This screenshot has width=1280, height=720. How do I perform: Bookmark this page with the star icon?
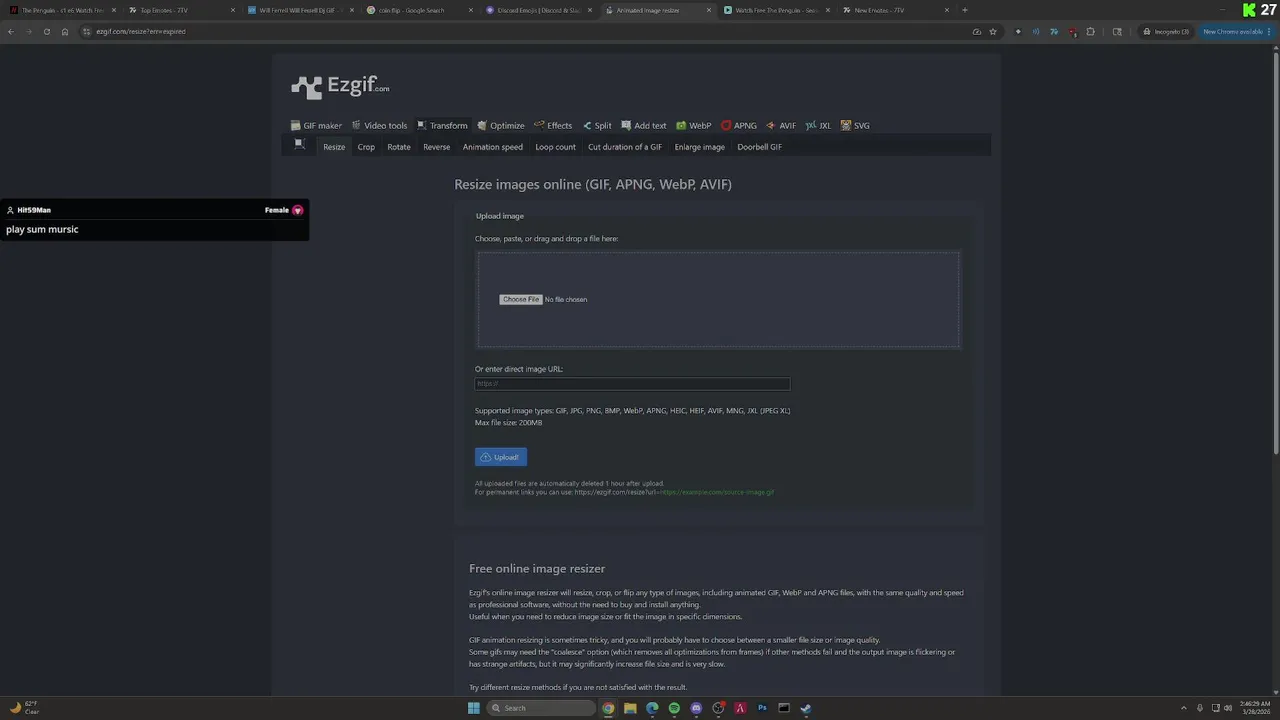(x=993, y=32)
